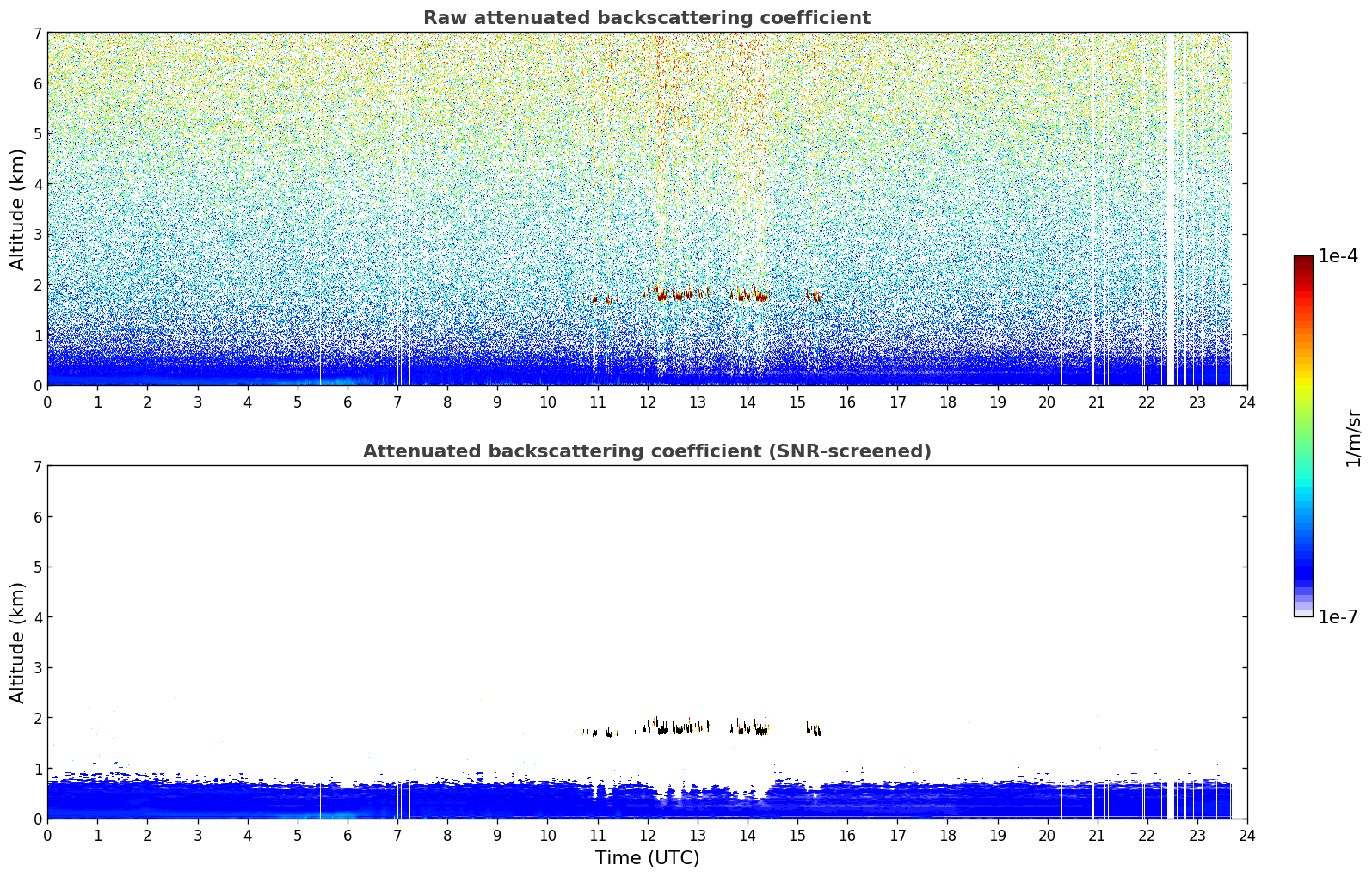Click the colorbar '1e-7' minimum label
The image size is (1372, 877).
(x=1338, y=617)
